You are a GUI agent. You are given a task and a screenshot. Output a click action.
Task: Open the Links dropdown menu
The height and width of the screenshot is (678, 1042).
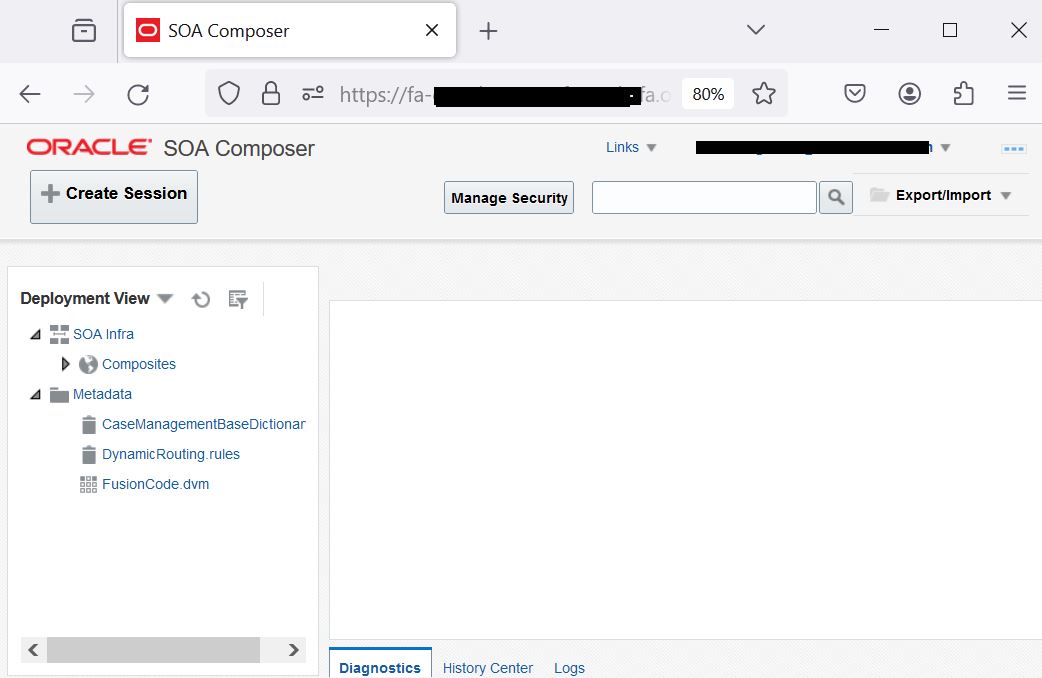(631, 148)
